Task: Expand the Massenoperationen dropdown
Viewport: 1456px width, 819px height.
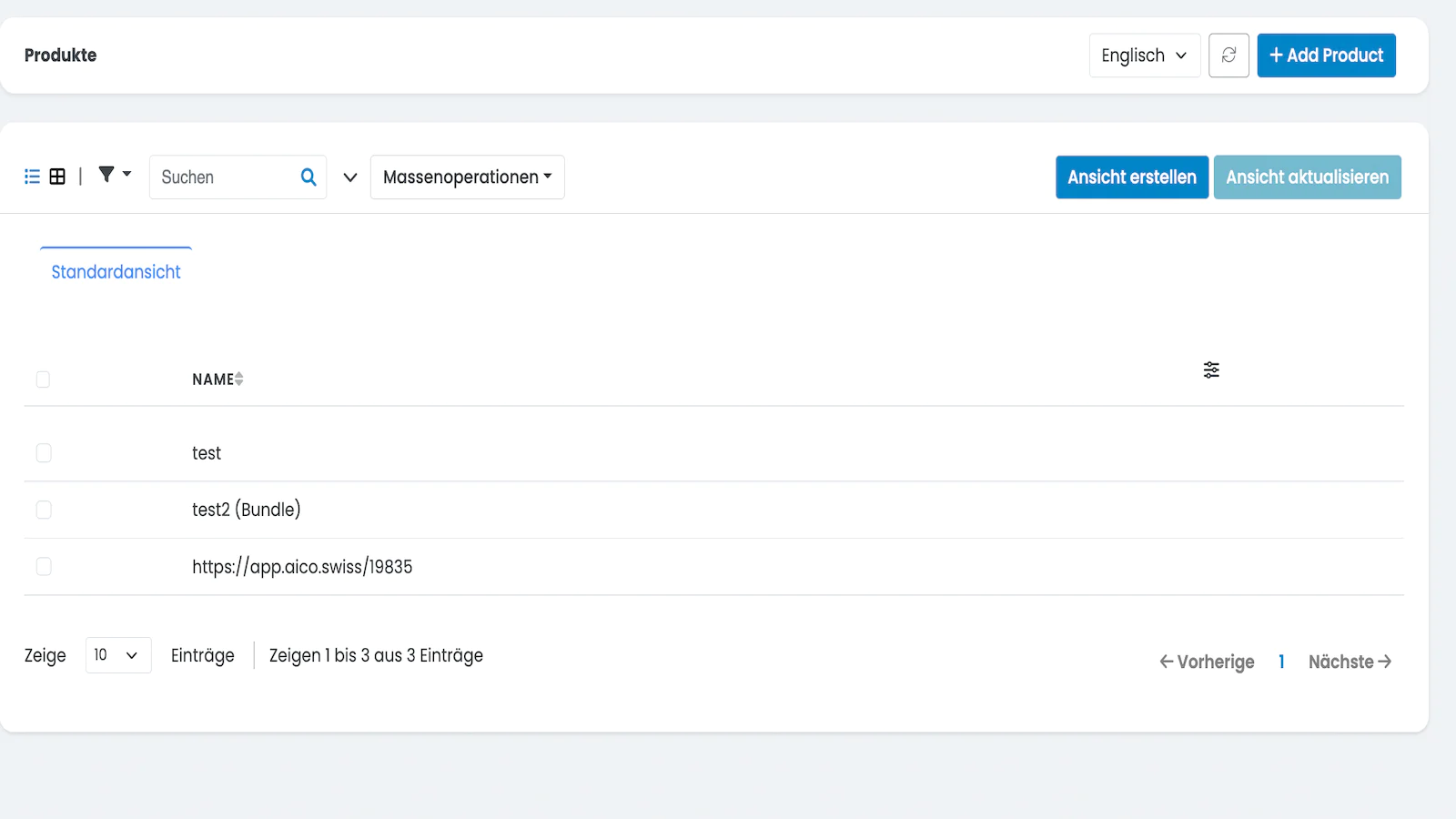Action: [467, 177]
